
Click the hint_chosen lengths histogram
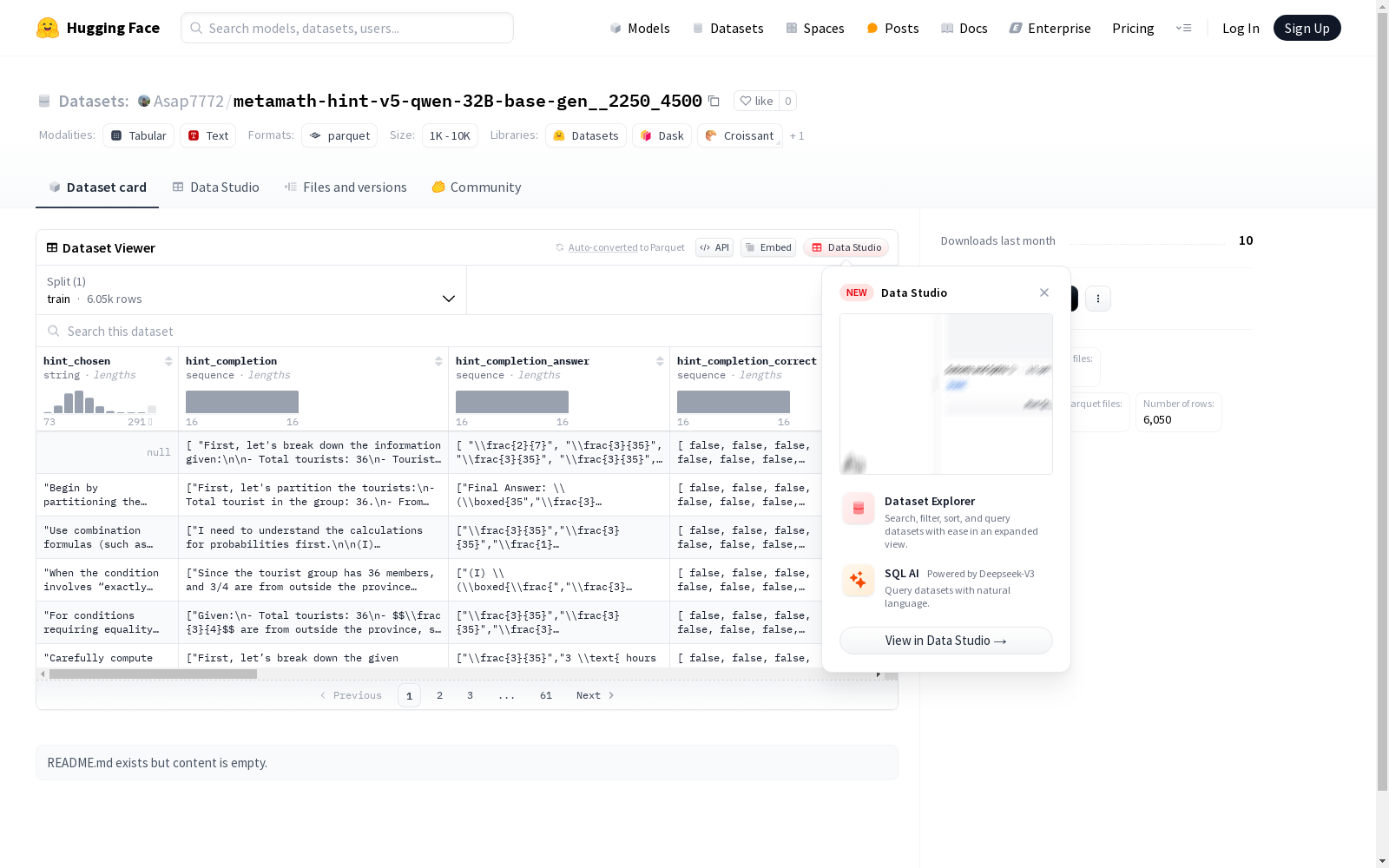click(x=100, y=402)
